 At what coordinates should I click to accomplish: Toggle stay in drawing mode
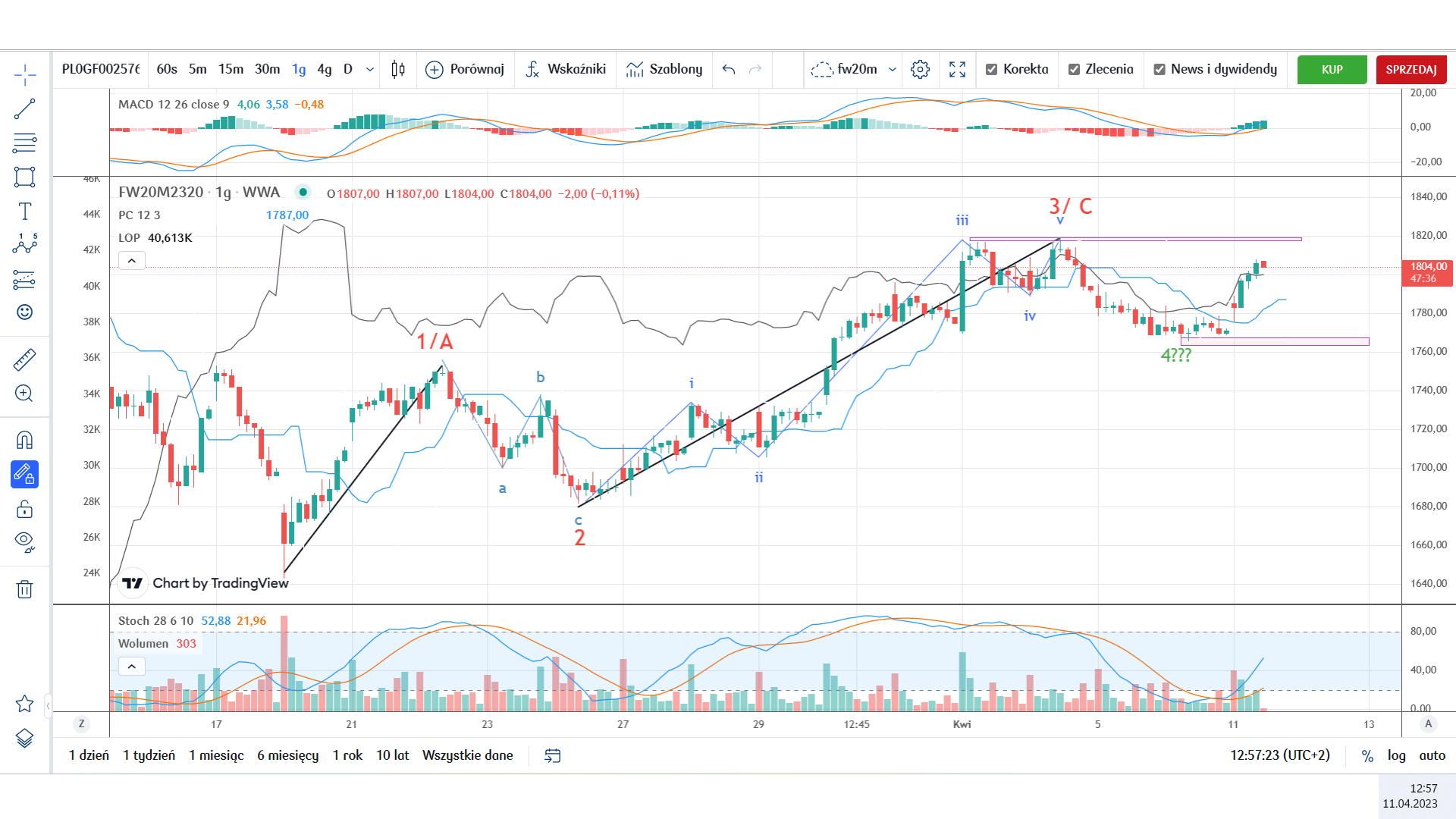pos(24,474)
